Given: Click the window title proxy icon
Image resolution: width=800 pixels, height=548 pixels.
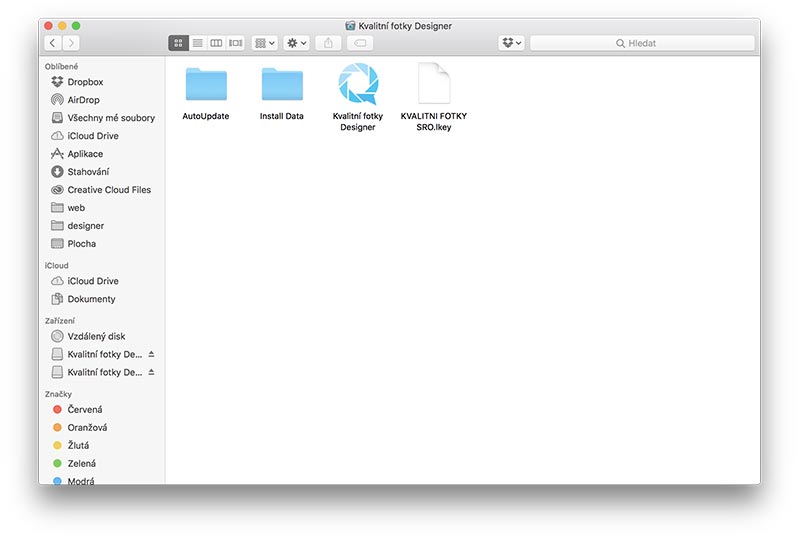Looking at the screenshot, I should coord(350,26).
